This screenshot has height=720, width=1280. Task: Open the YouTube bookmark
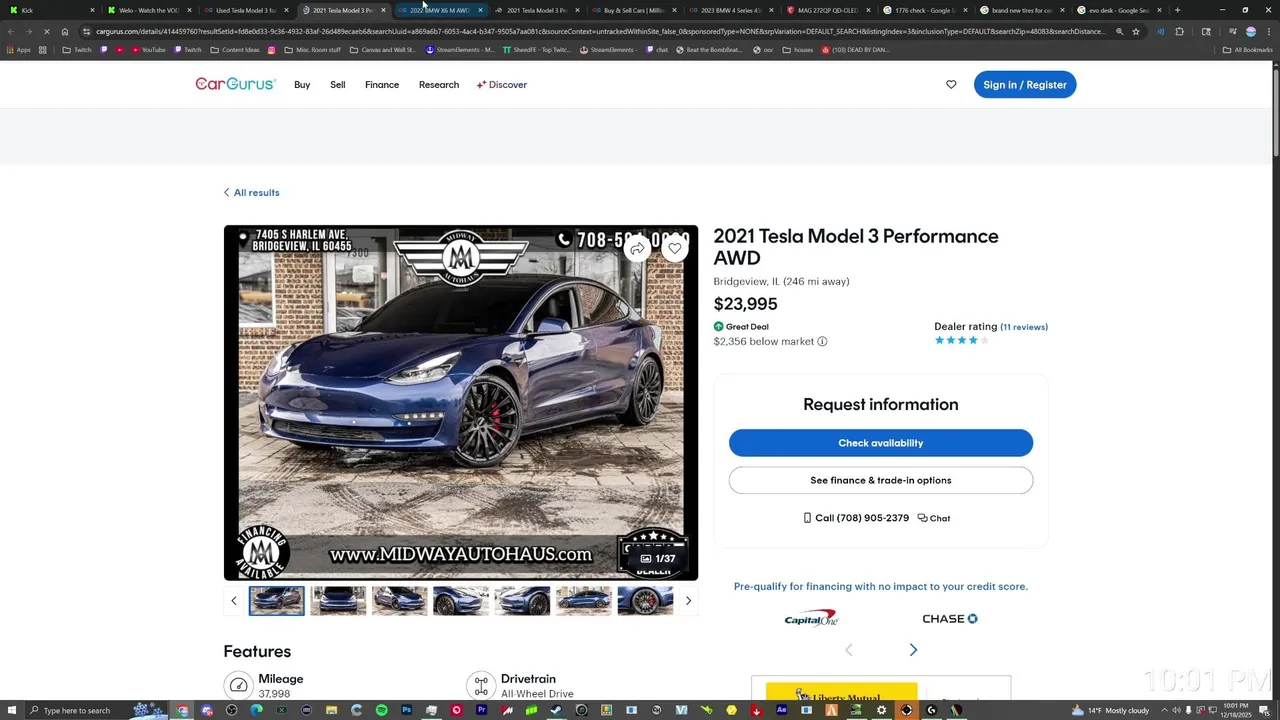click(x=148, y=50)
